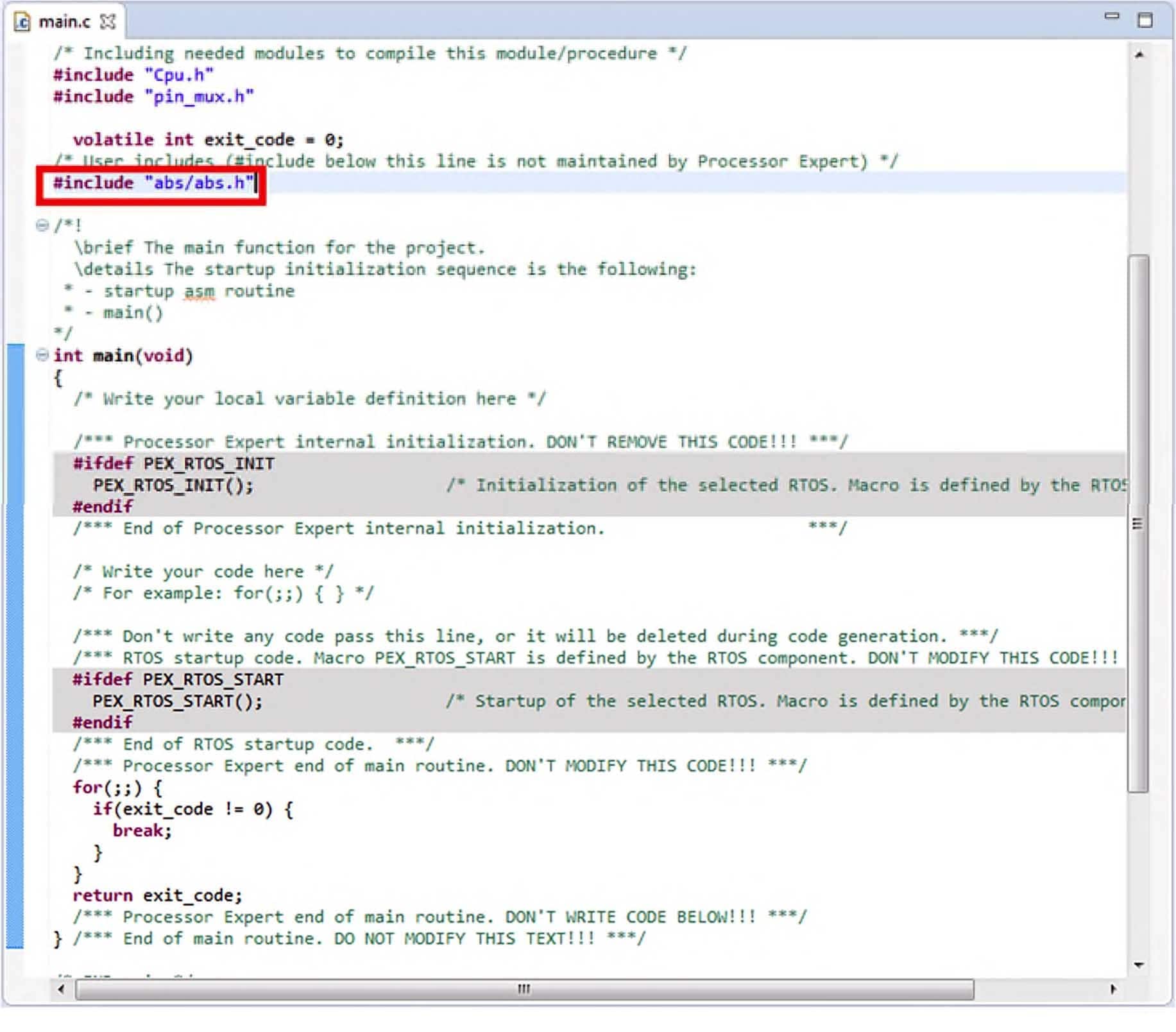Screen dimensions: 1176x1032
Task: Click the vertical scrollbar up arrow
Action: point(1139,55)
